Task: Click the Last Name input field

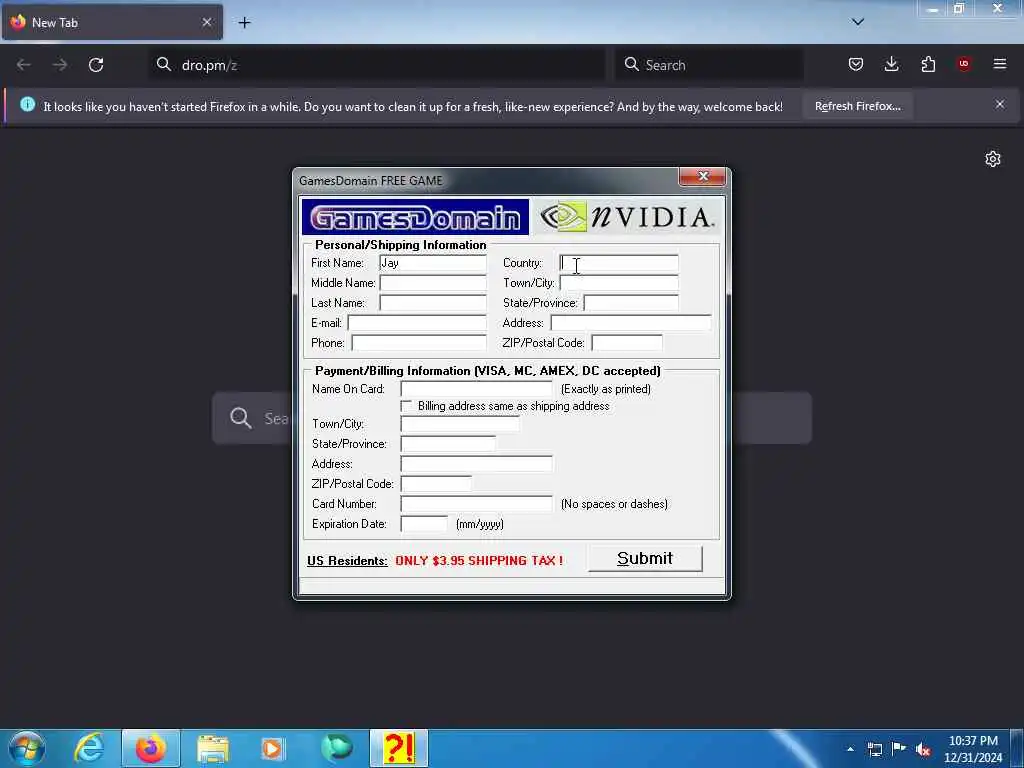Action: [x=433, y=303]
